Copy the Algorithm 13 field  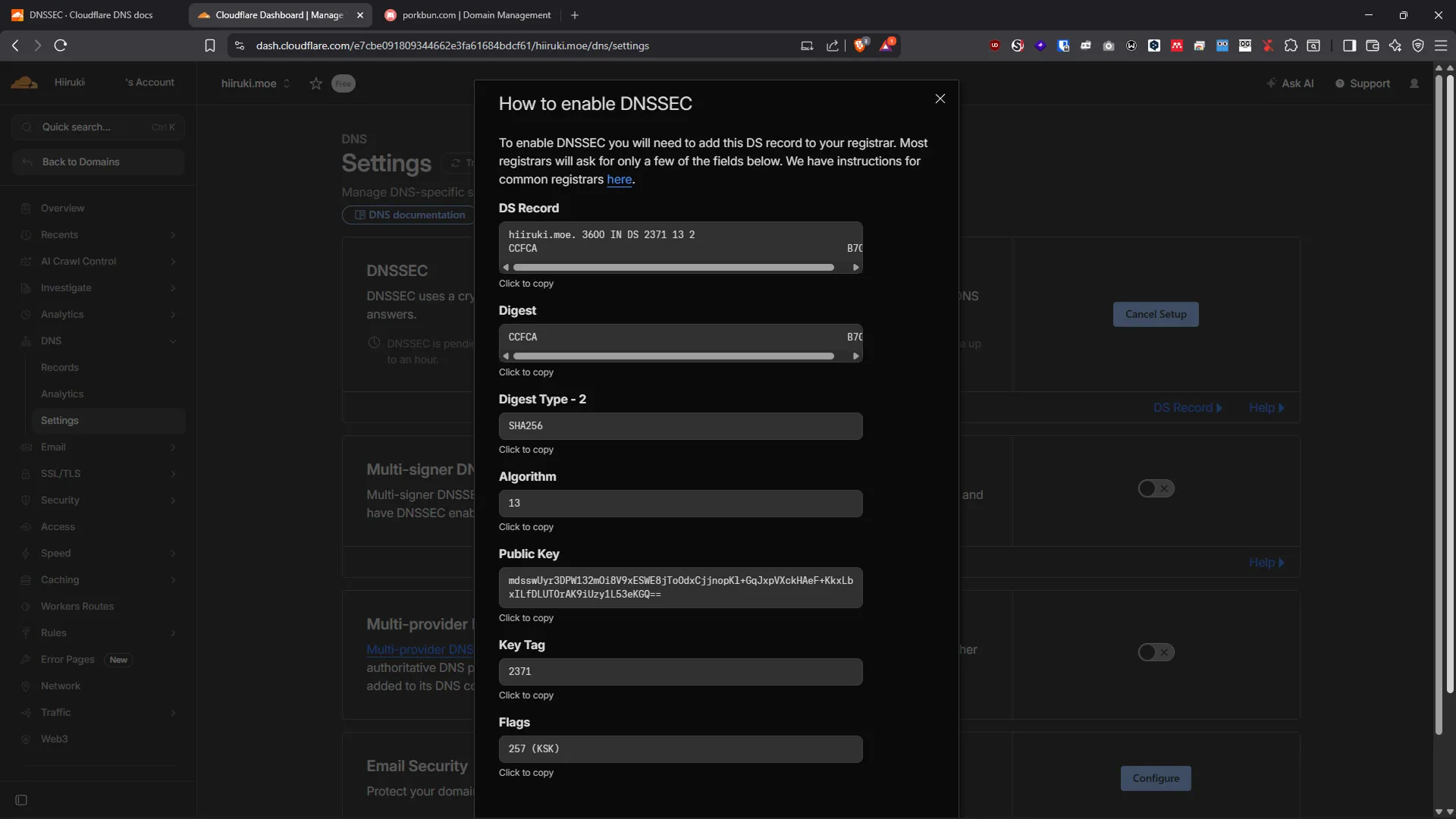(x=680, y=504)
